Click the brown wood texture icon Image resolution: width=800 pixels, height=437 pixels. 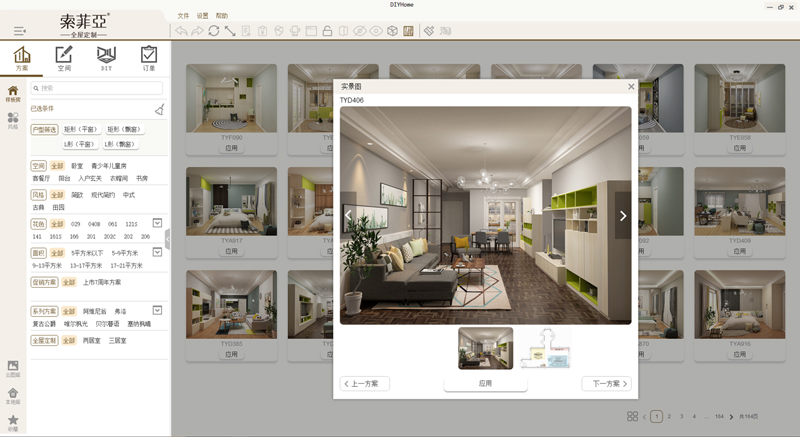coord(408,31)
